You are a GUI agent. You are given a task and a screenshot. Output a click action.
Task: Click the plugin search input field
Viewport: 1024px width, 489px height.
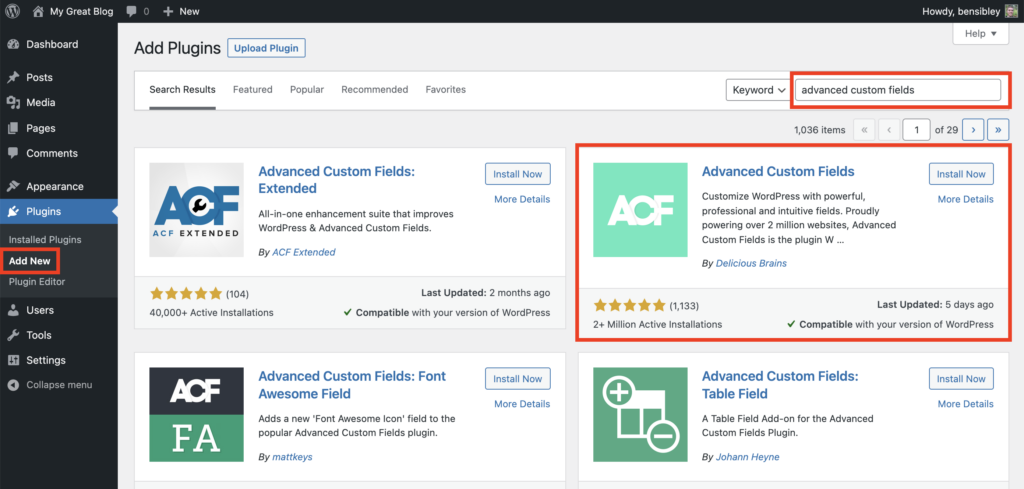click(x=898, y=90)
